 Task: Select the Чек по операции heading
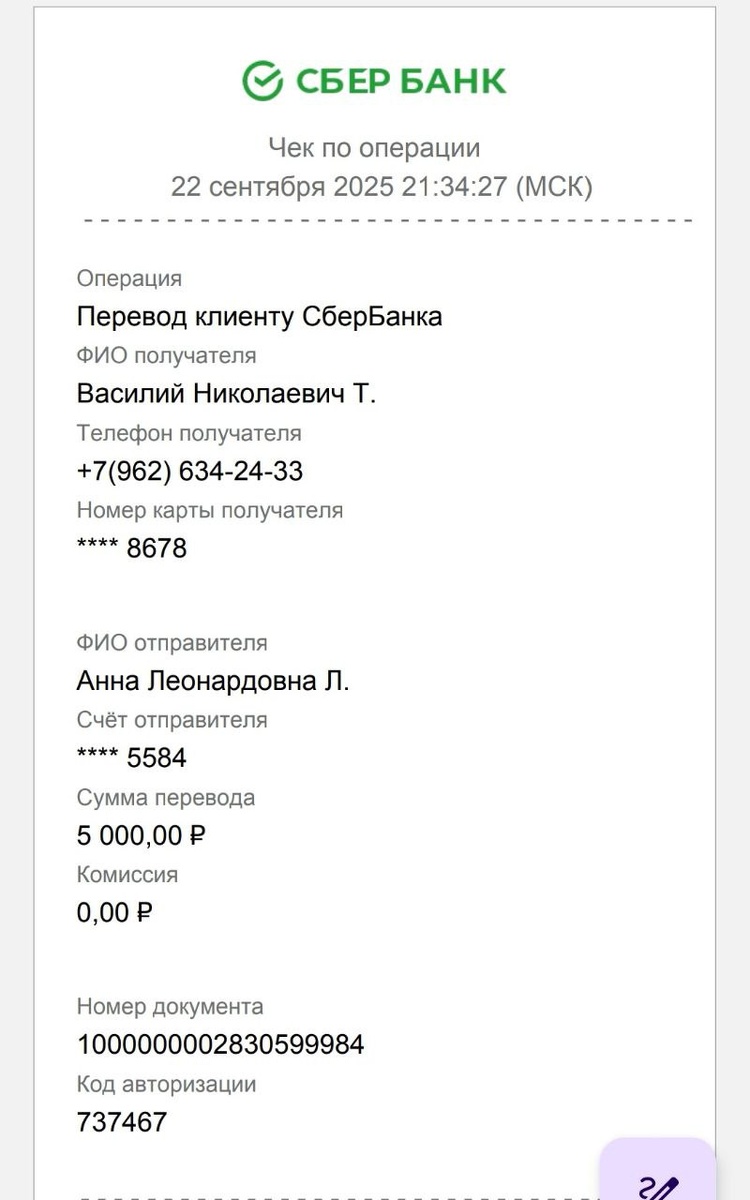coord(374,148)
